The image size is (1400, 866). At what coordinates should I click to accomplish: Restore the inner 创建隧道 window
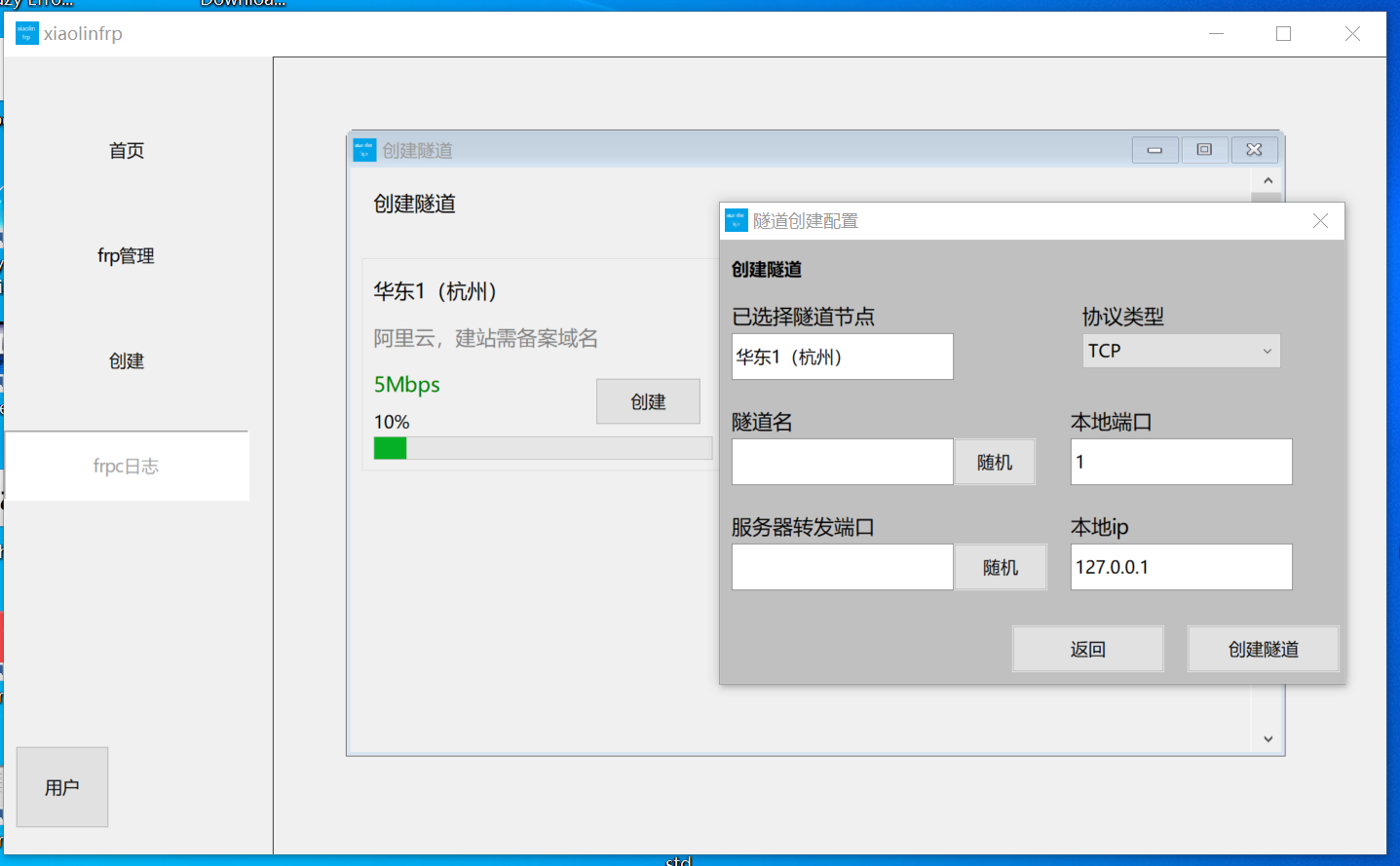(x=1204, y=149)
